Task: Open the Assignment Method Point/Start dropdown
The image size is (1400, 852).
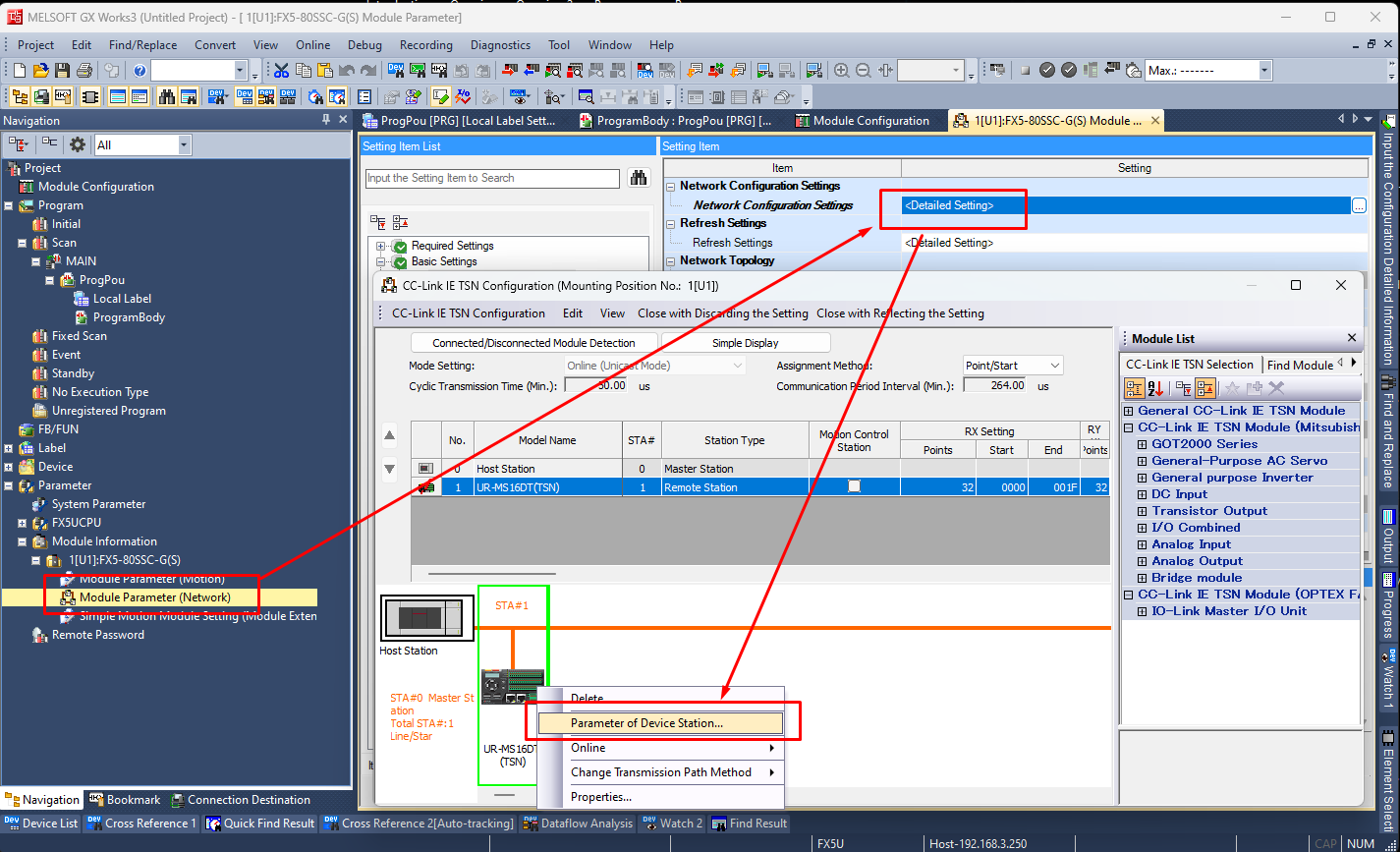Action: click(1013, 366)
